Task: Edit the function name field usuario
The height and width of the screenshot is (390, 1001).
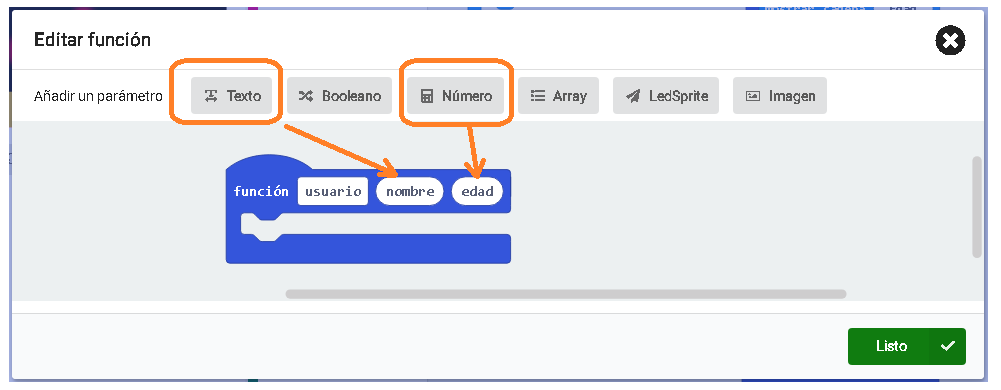Action: point(333,191)
